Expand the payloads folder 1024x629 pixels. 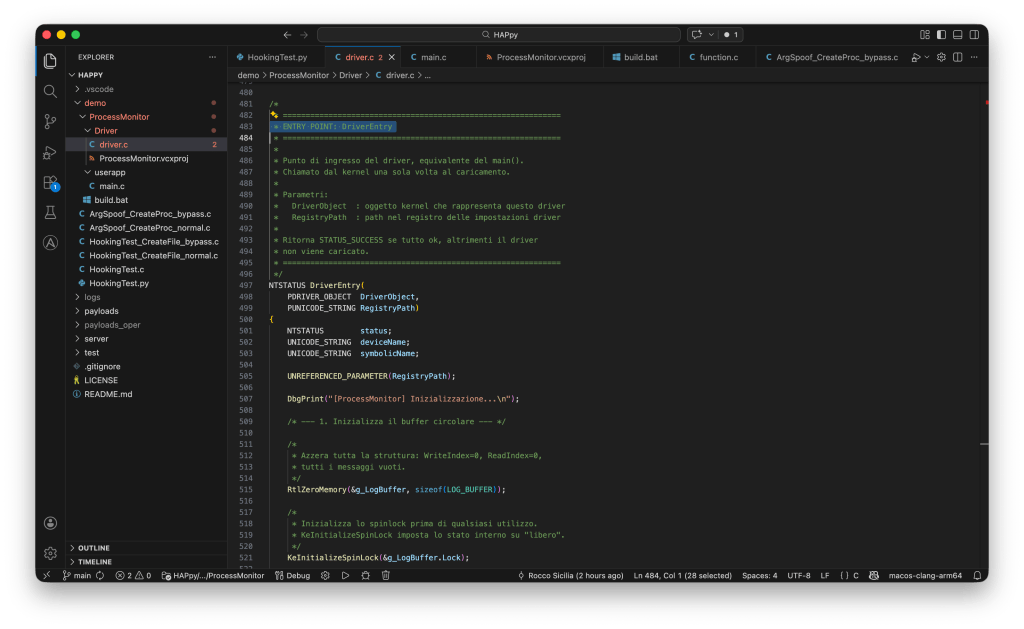pos(101,311)
